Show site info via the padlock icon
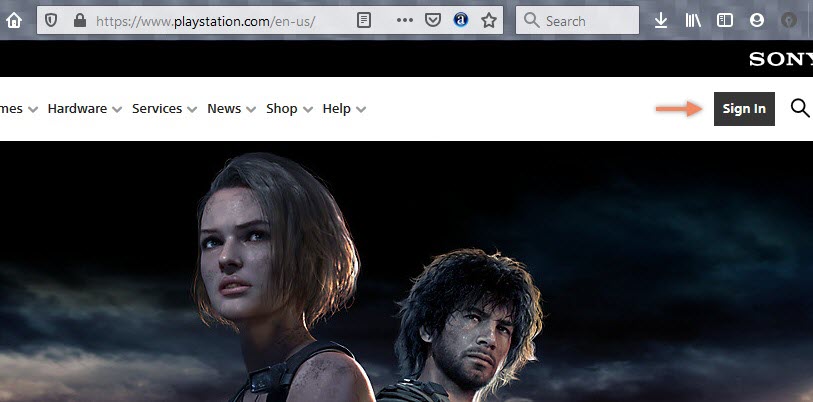 click(x=79, y=20)
